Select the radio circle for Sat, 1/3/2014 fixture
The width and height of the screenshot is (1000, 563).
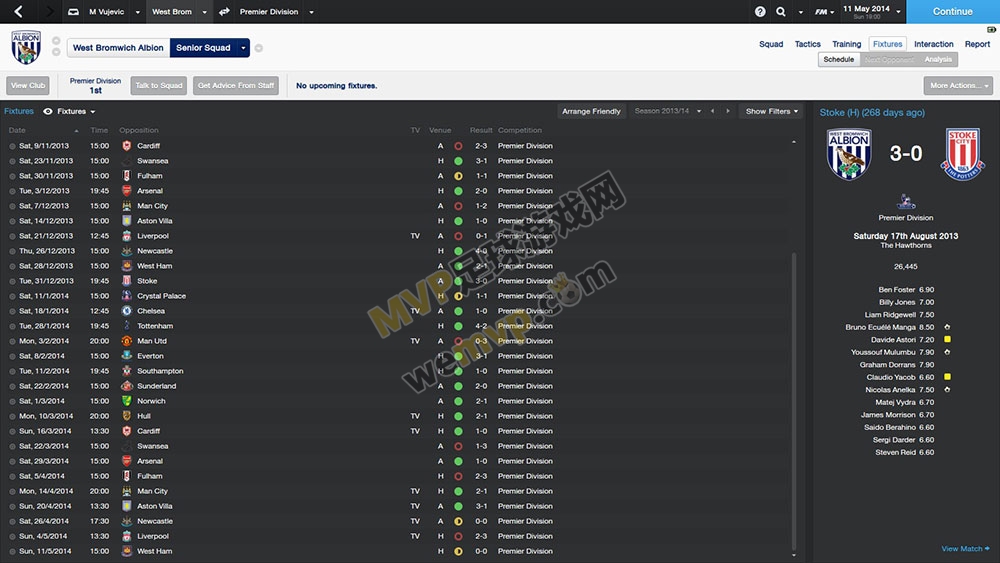coord(12,401)
